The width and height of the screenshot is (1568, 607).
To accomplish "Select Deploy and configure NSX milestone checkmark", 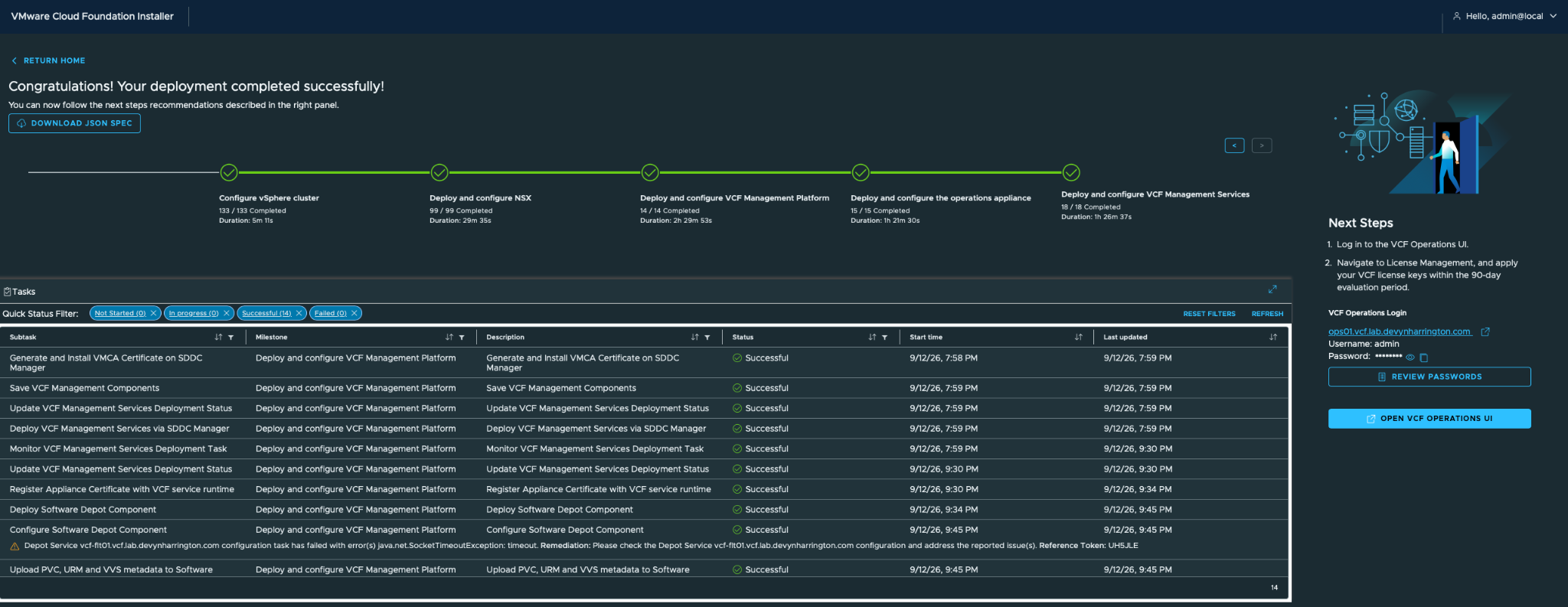I will (439, 172).
